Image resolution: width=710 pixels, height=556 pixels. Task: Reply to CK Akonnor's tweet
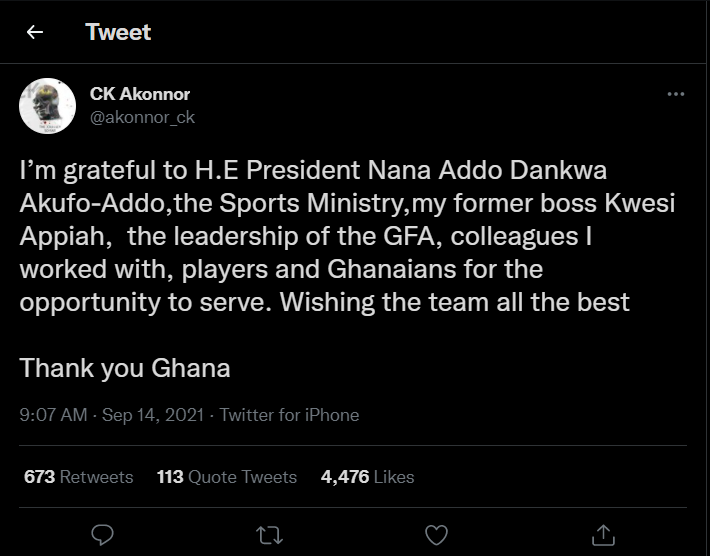tap(102, 535)
